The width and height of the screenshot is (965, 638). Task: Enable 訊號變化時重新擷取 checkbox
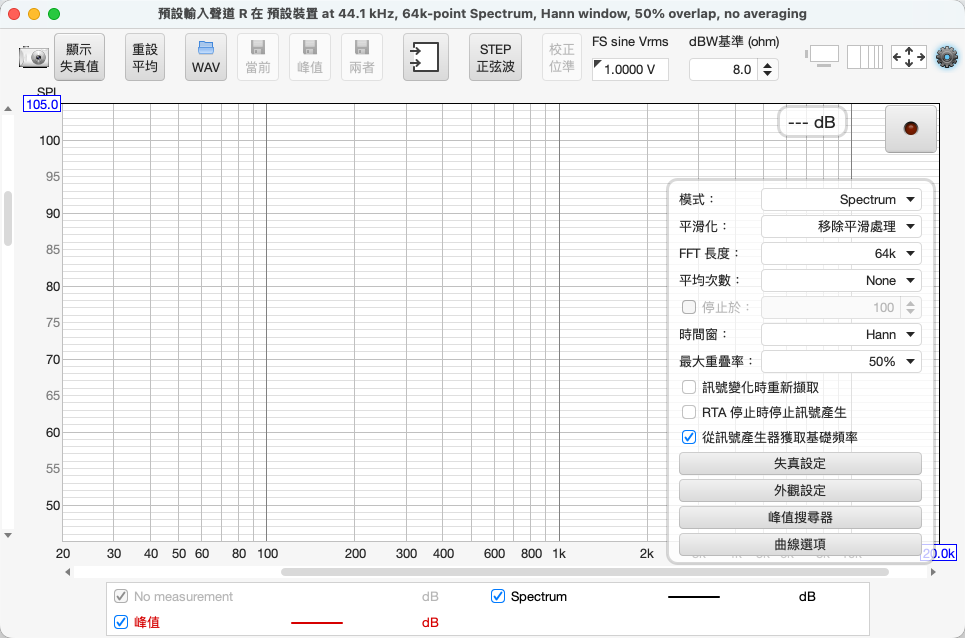click(x=689, y=387)
